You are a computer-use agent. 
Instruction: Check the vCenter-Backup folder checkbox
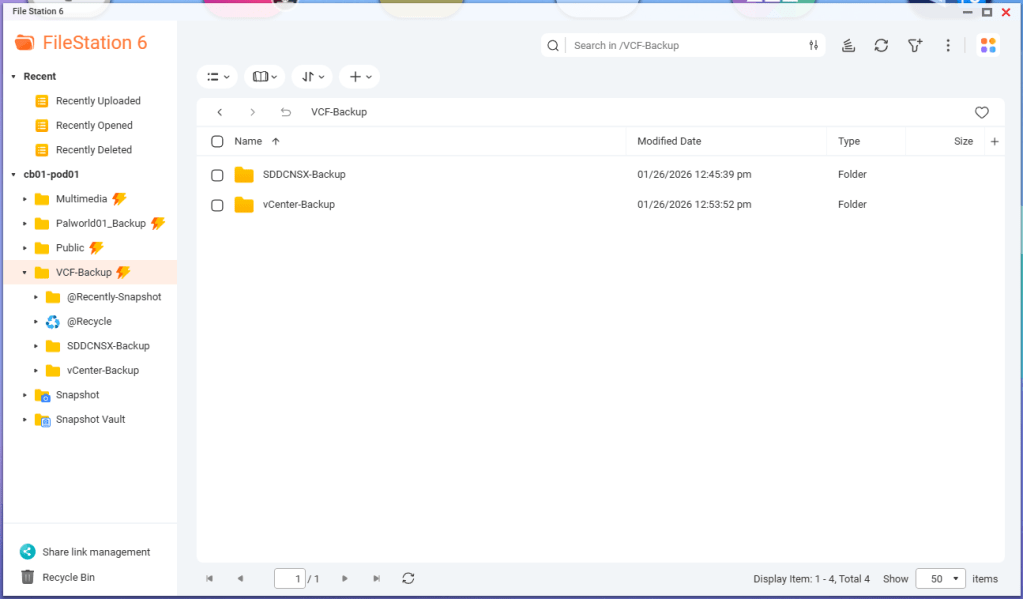(217, 205)
